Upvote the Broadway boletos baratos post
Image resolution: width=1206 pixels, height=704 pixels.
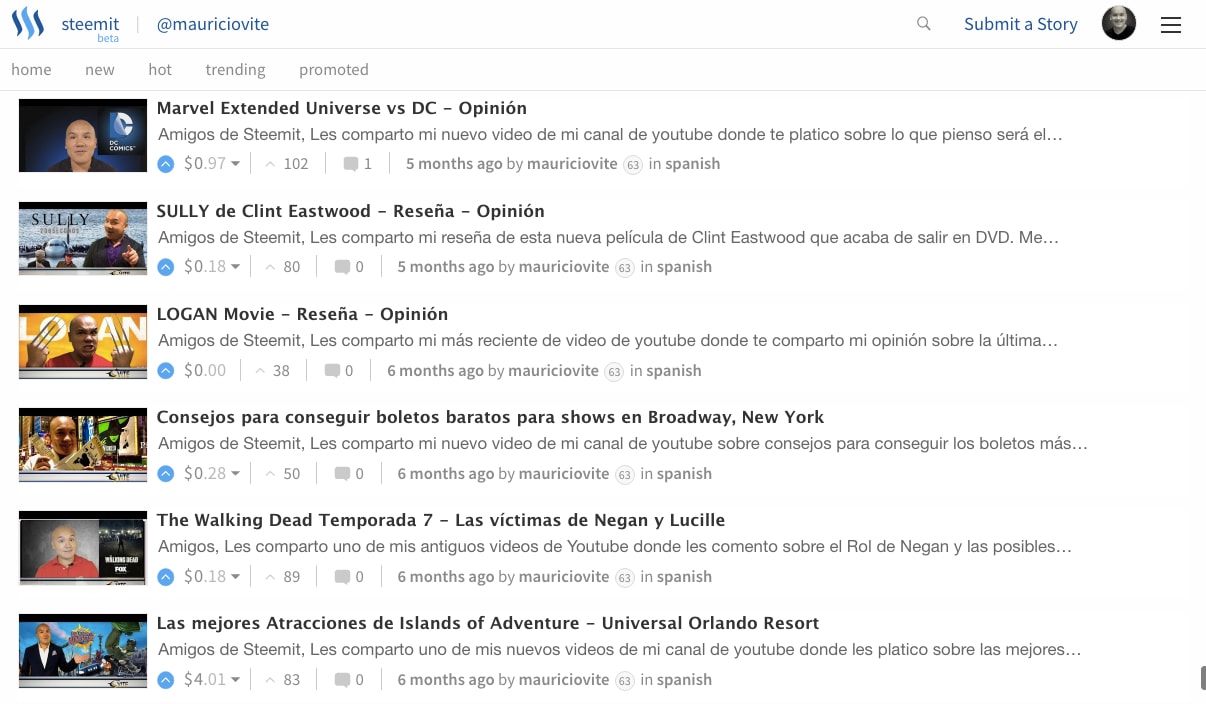pyautogui.click(x=166, y=473)
